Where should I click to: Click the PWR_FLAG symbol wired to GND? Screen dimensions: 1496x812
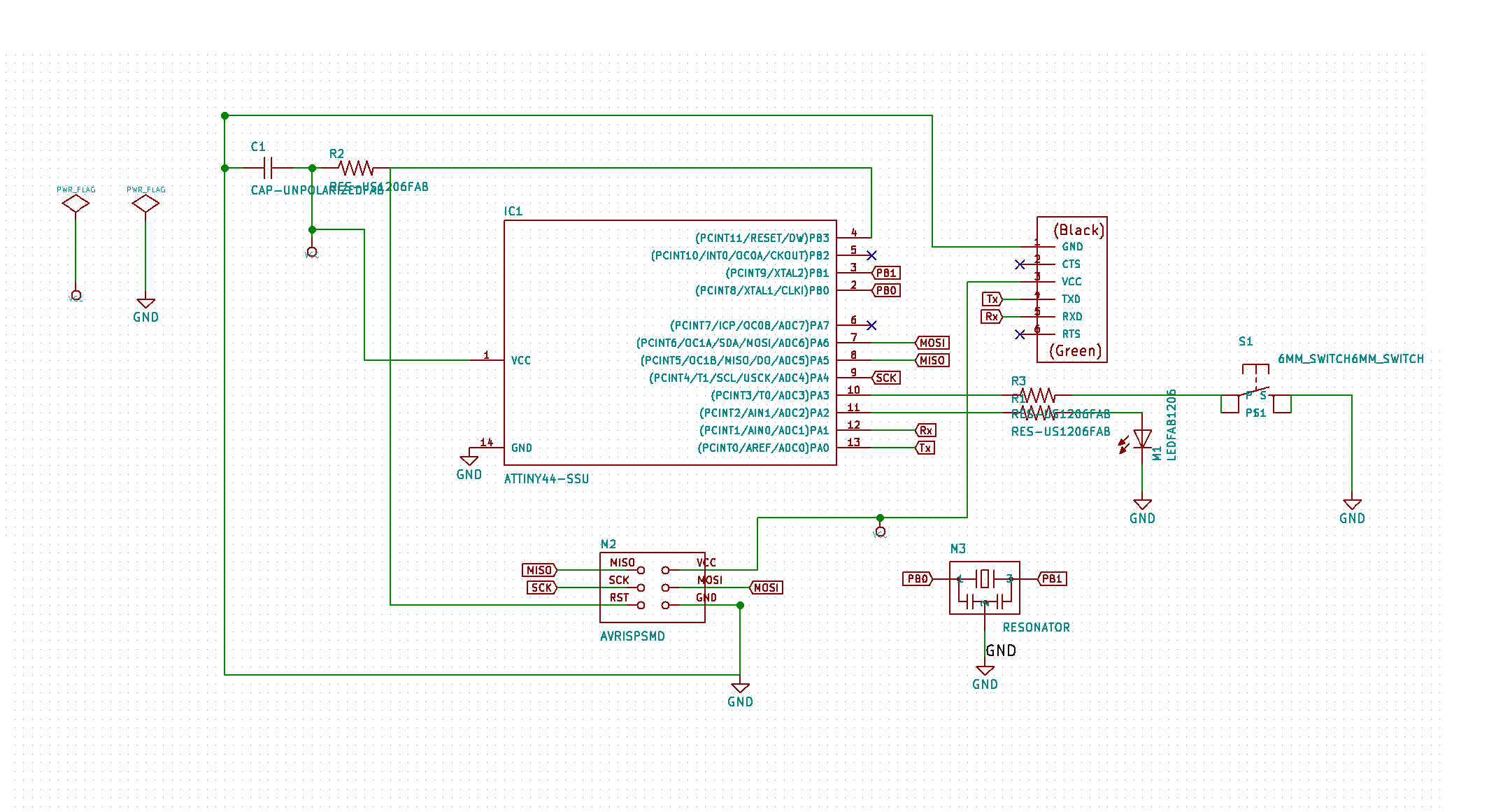[145, 204]
